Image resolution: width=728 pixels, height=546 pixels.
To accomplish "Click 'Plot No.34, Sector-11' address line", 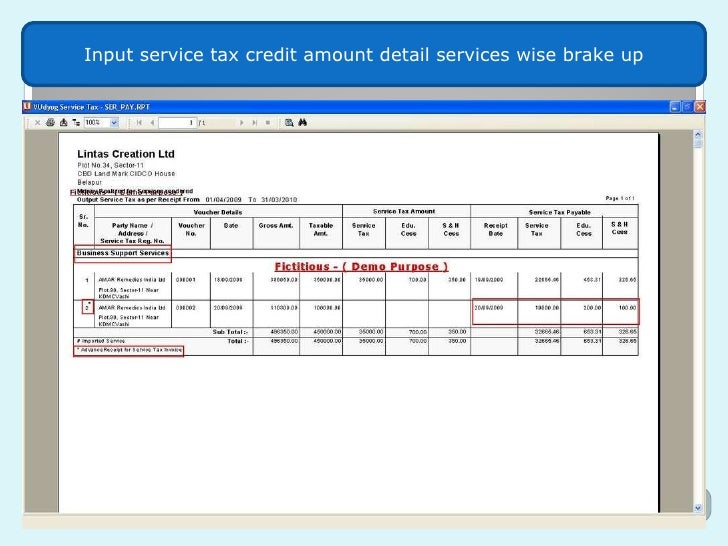I will 110,165.
